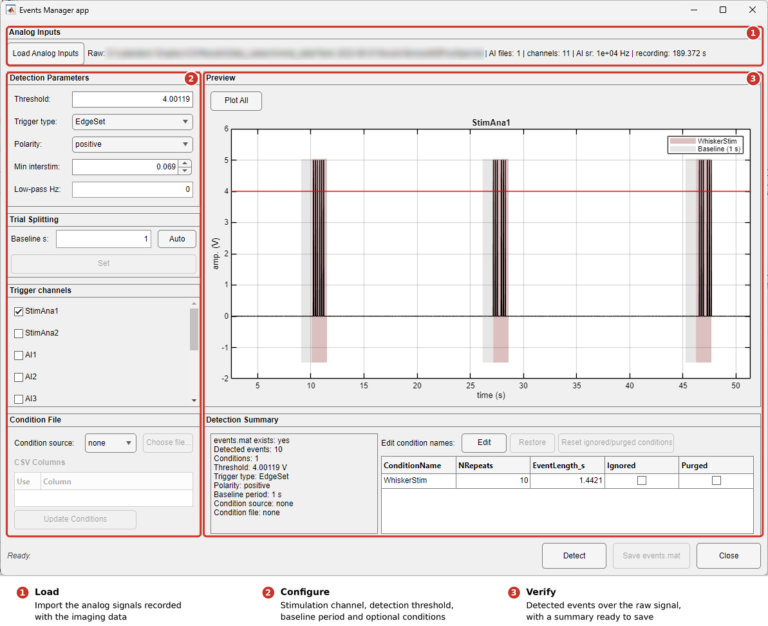
Task: Click the Use column header in CSV table
Action: 27,482
